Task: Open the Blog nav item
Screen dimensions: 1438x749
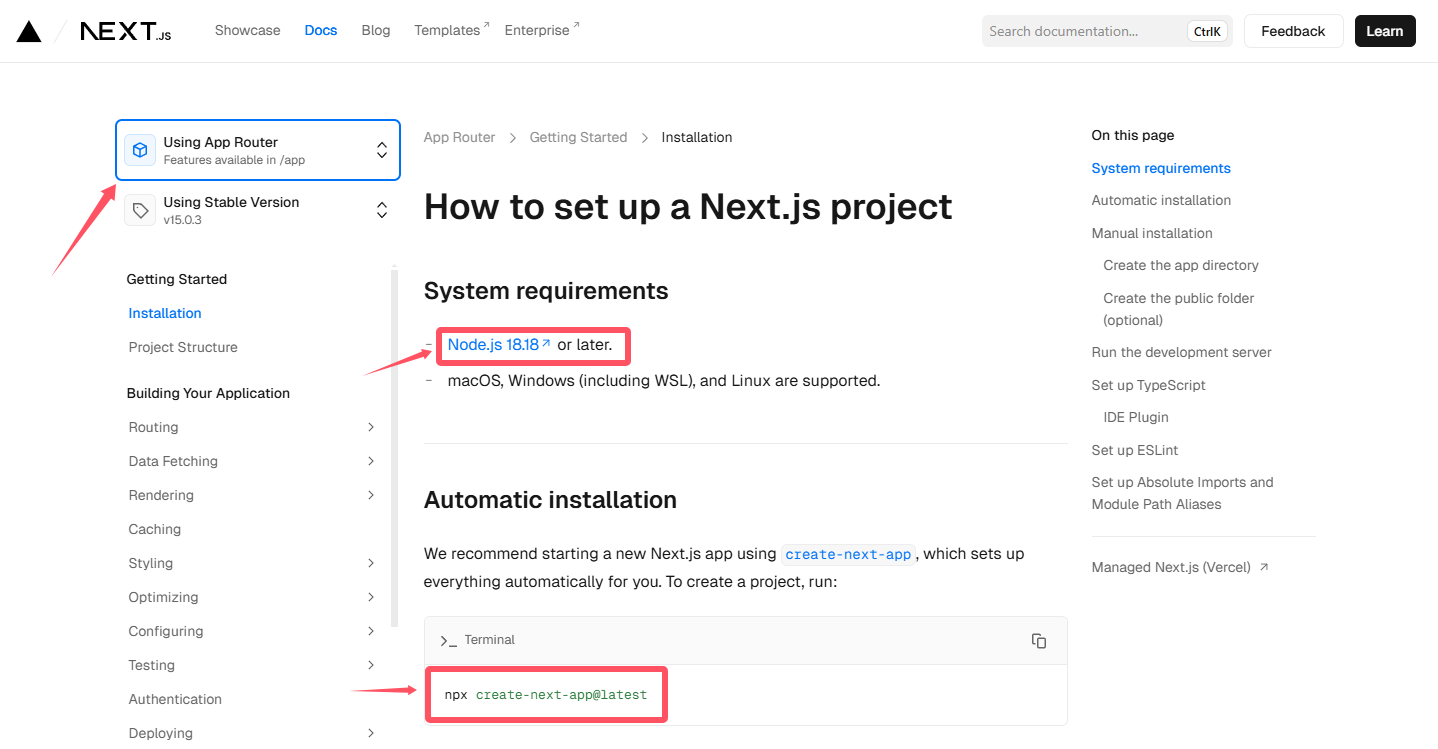Action: (376, 30)
